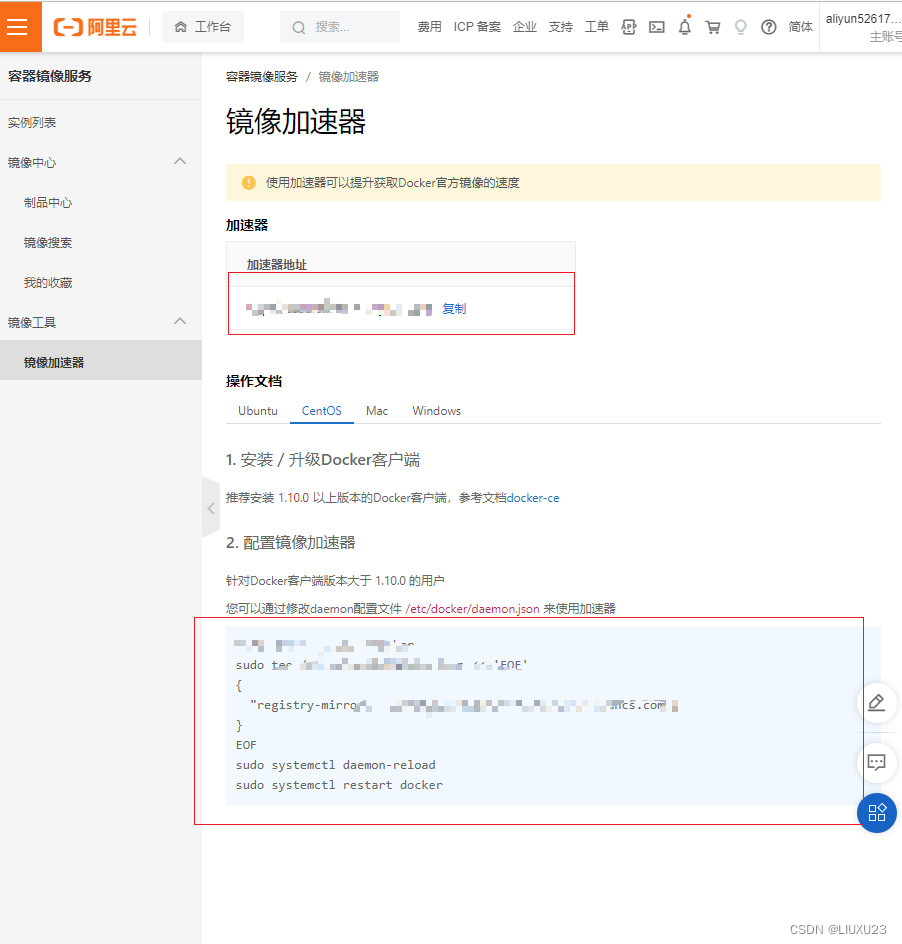Switch to the CentOS tab
Viewport: 902px width, 944px height.
coord(322,411)
